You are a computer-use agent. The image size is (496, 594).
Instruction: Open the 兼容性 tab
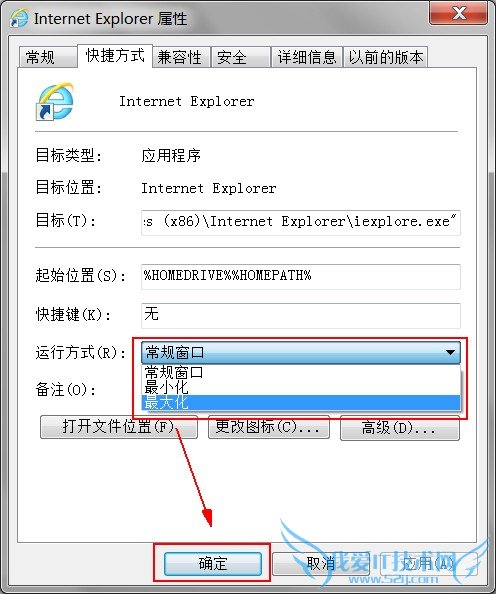(x=181, y=58)
